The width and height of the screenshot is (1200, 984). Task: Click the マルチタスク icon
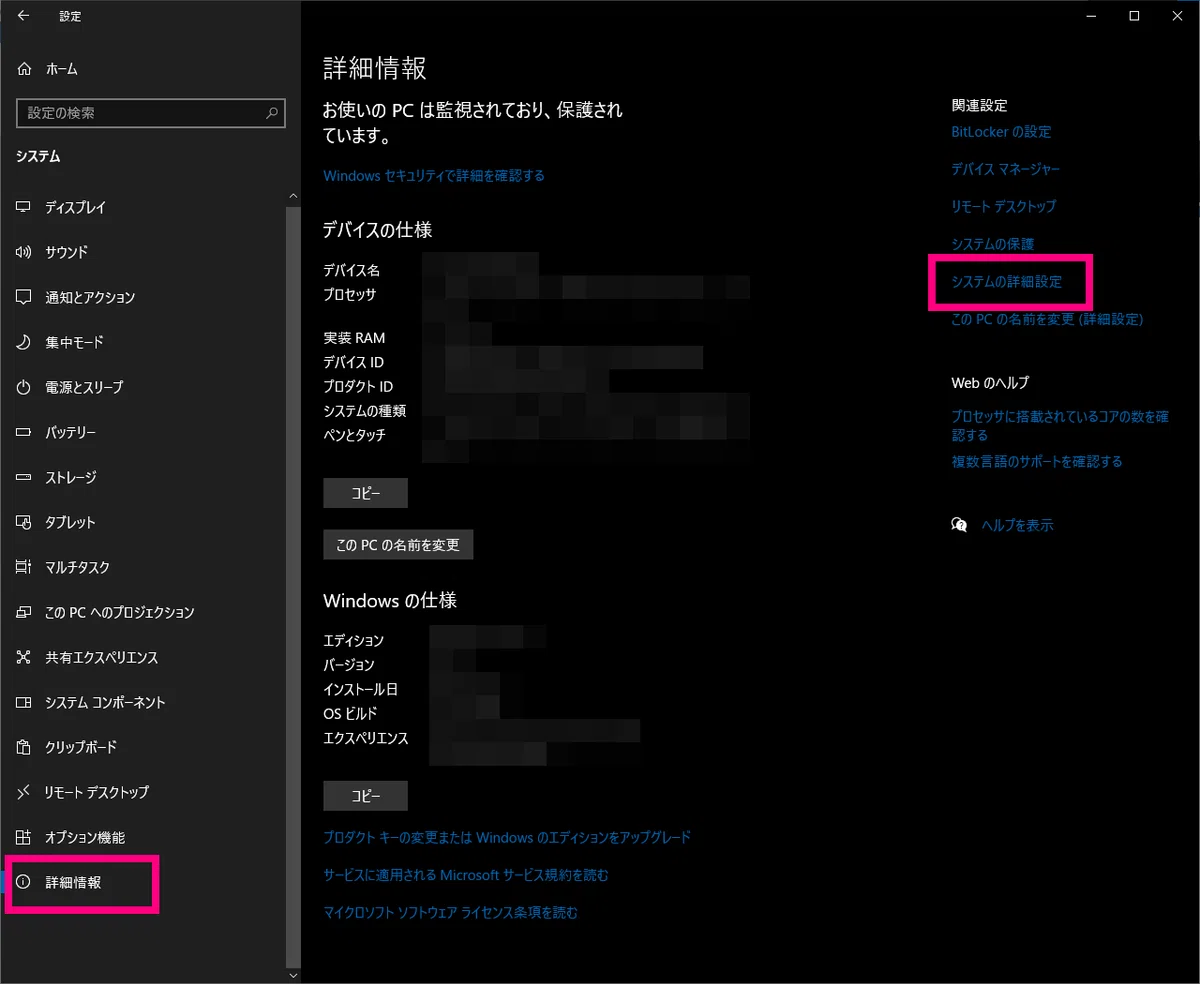pos(25,567)
